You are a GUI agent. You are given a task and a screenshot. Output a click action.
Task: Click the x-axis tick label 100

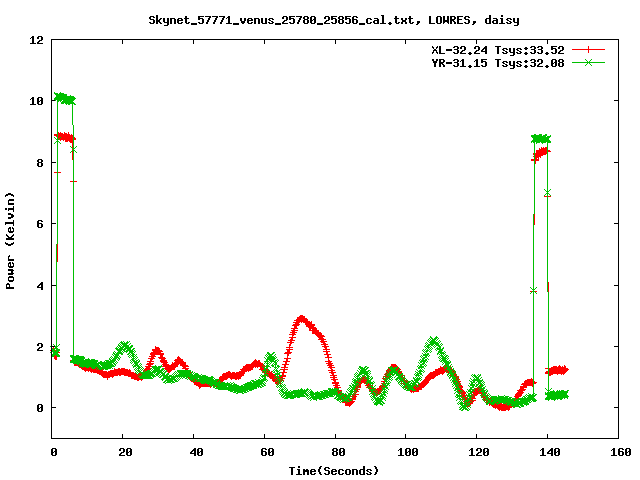[x=408, y=452]
